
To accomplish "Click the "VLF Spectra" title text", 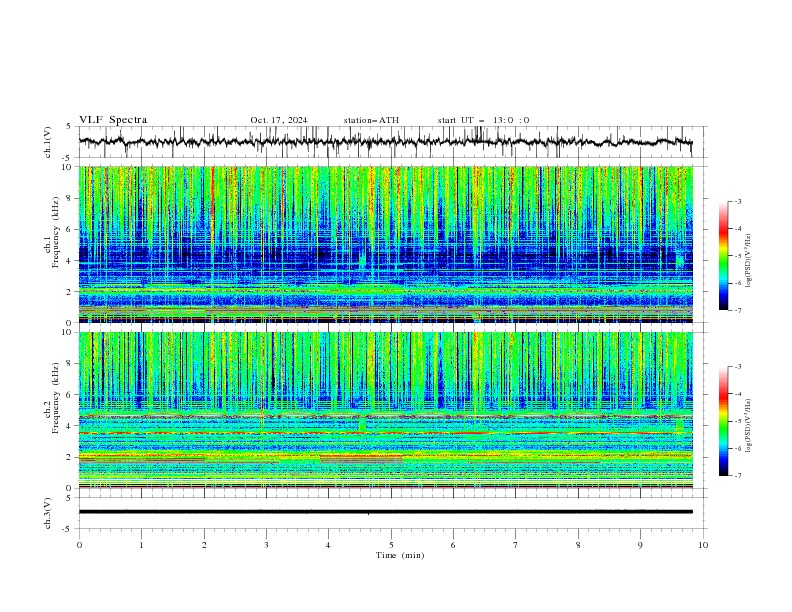I will [x=113, y=120].
